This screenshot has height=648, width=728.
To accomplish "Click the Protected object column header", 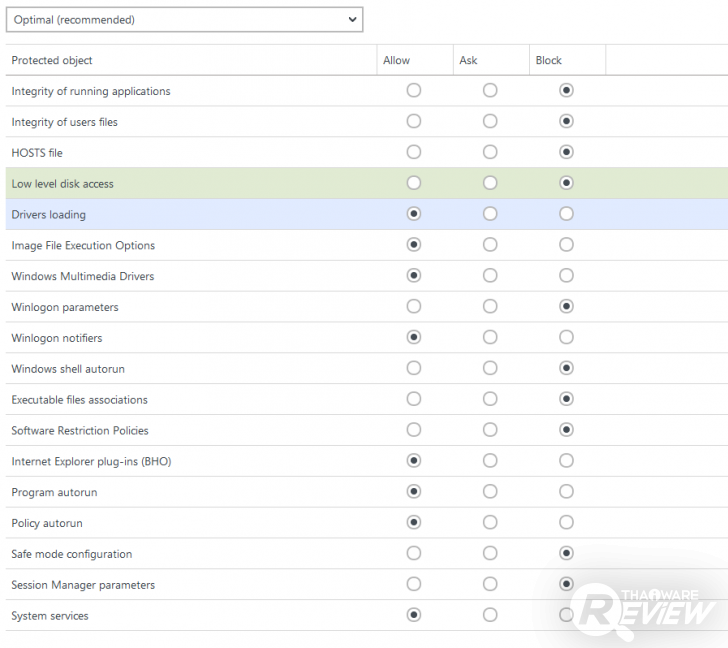I will [x=52, y=60].
